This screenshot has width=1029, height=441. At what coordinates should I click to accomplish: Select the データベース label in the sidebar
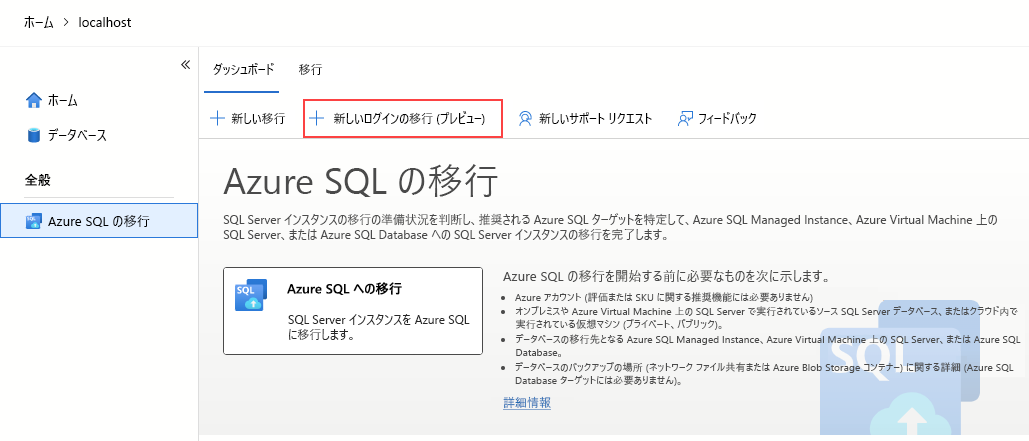[77, 136]
